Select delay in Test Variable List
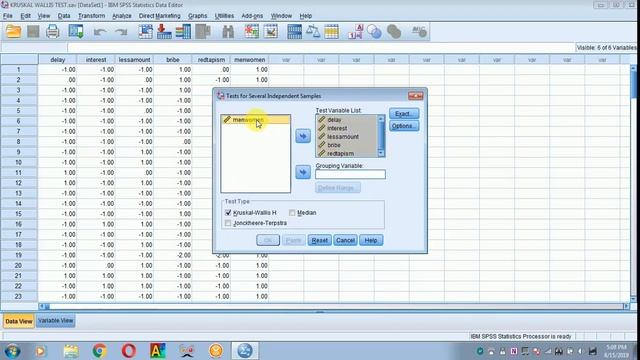Viewport: 640px width, 360px height. [346, 120]
